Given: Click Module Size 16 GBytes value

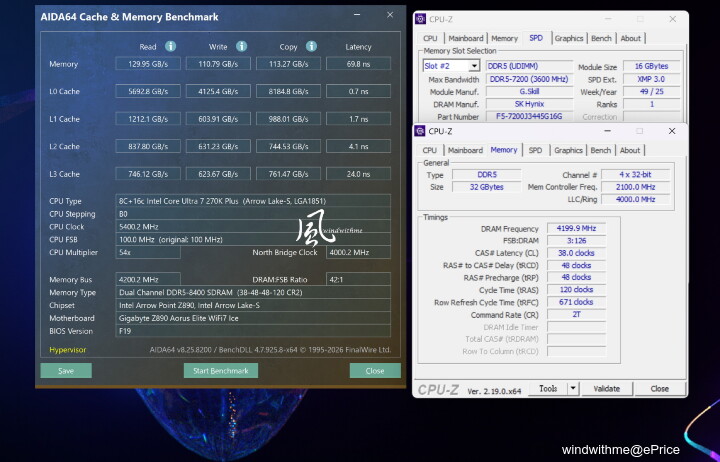Looking at the screenshot, I should tap(651, 66).
